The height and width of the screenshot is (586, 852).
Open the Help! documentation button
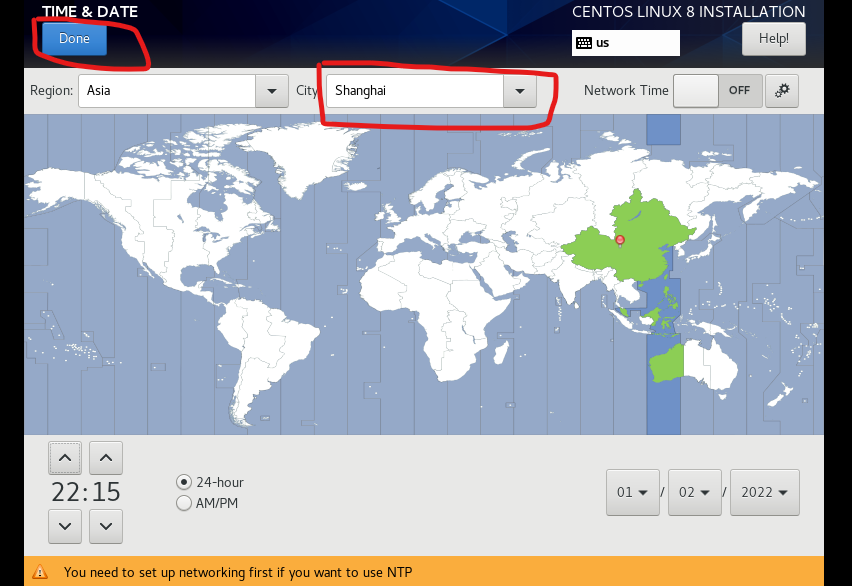tap(774, 39)
